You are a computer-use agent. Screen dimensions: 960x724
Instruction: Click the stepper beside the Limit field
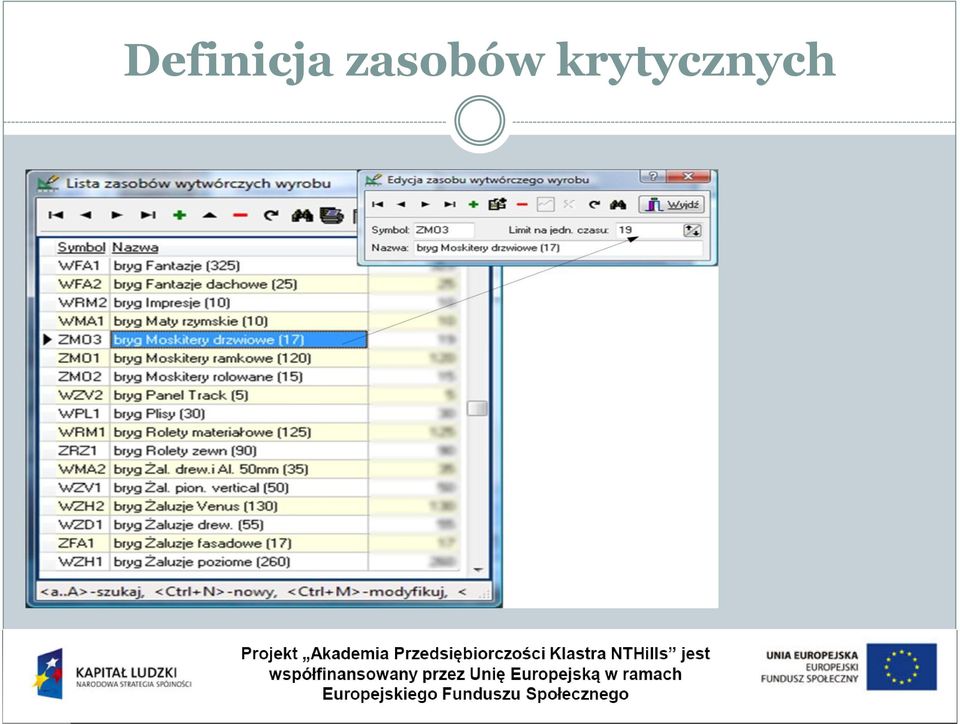(x=692, y=230)
